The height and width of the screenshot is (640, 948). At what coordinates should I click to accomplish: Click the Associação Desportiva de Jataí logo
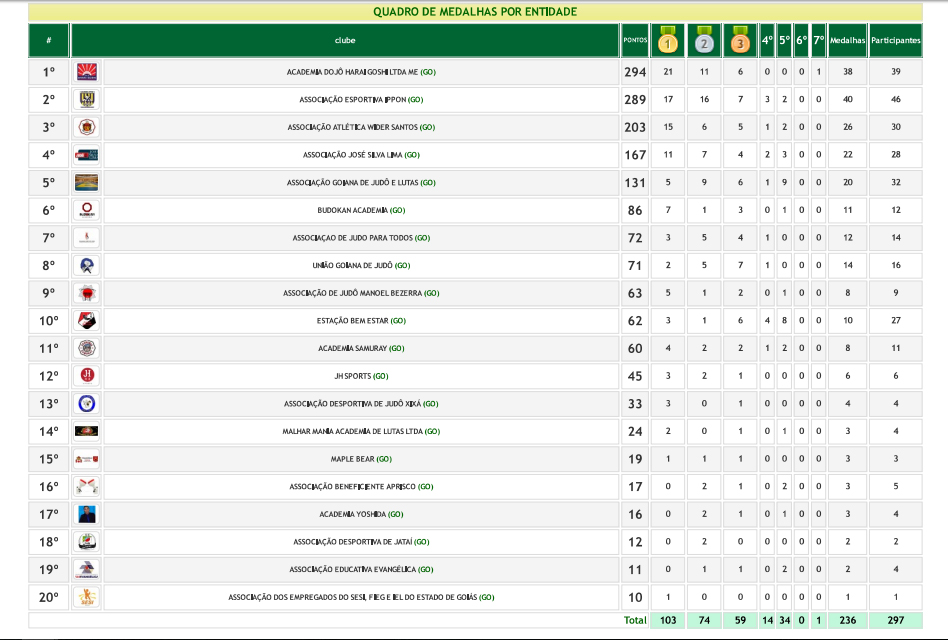(86, 542)
